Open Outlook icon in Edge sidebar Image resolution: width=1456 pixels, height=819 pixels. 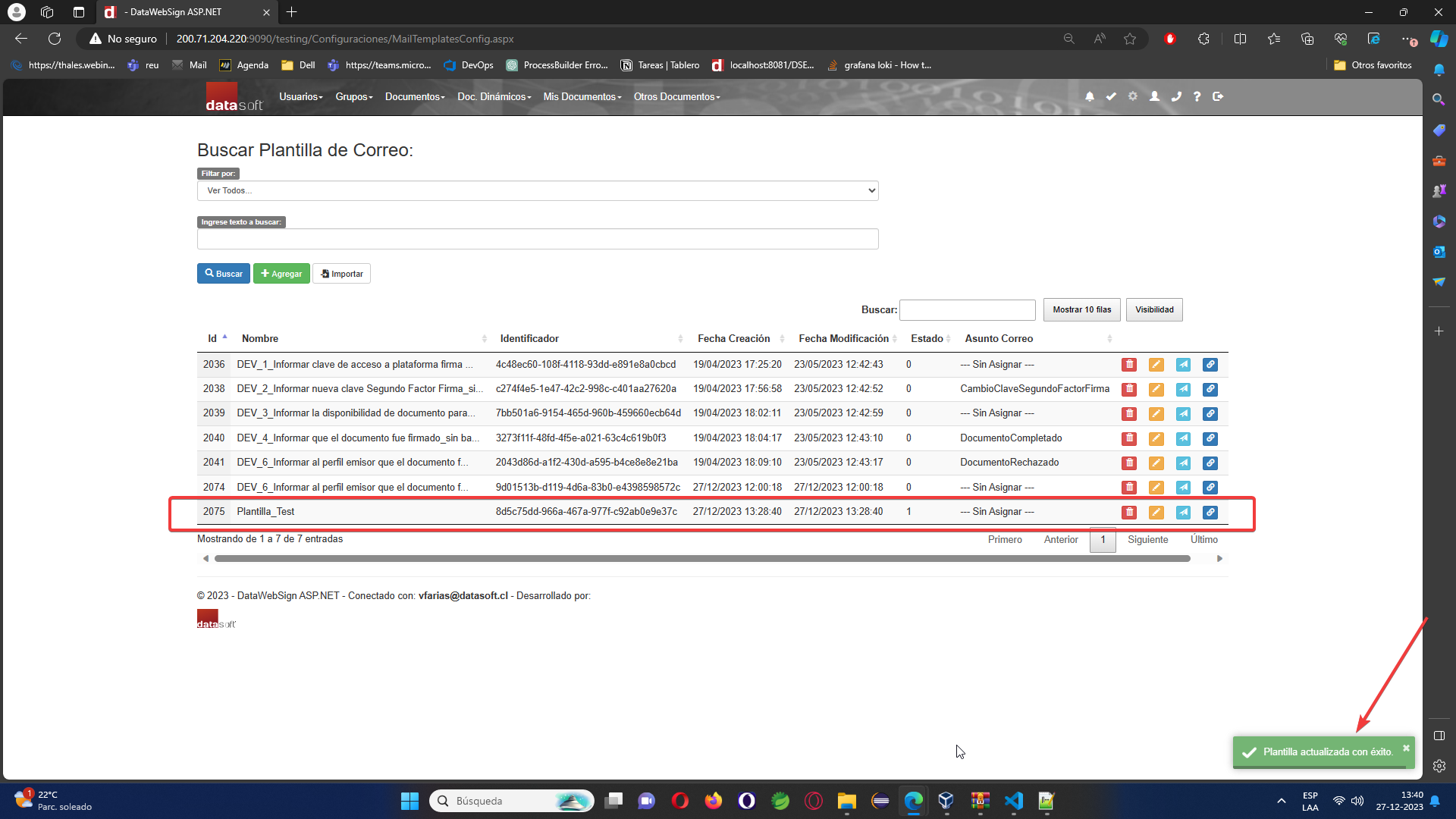click(x=1439, y=251)
